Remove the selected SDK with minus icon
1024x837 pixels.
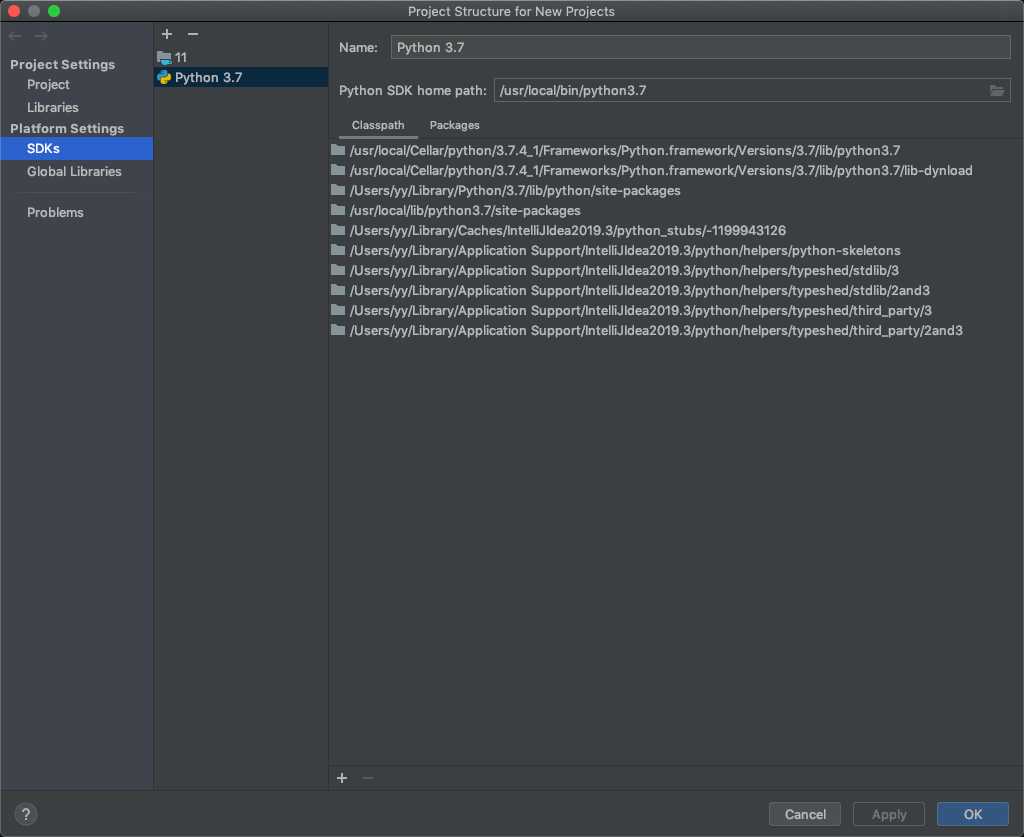point(193,34)
